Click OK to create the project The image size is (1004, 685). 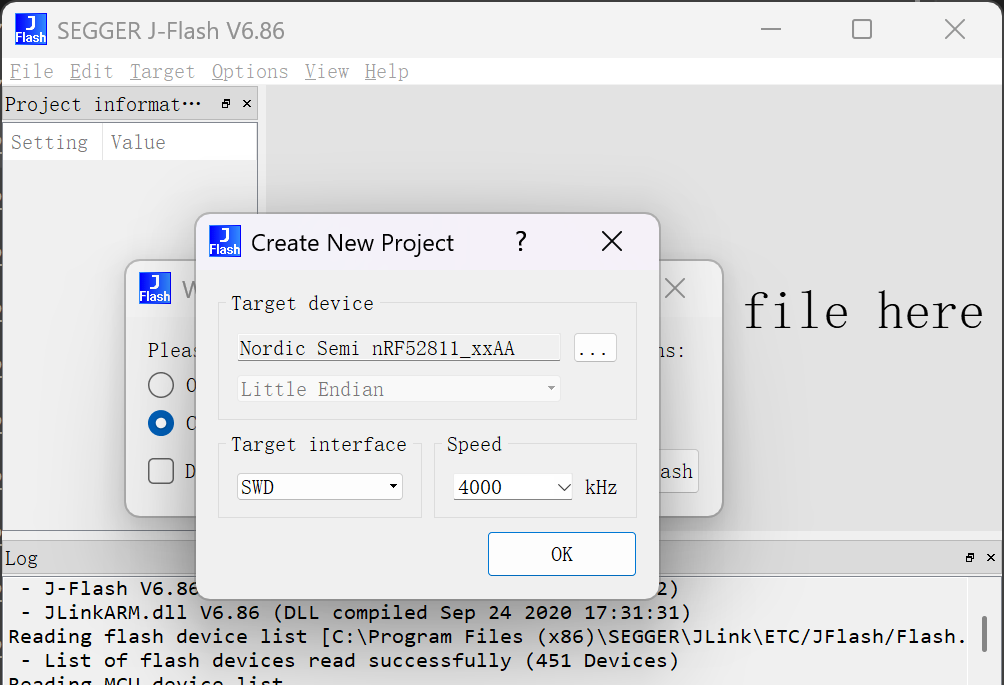coord(561,554)
